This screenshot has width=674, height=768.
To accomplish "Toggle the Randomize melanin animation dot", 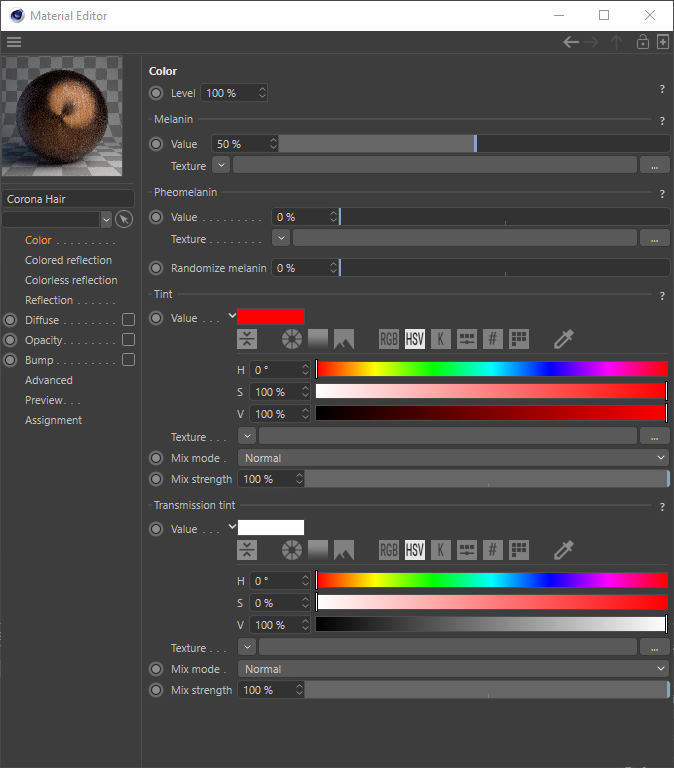I will pos(156,268).
